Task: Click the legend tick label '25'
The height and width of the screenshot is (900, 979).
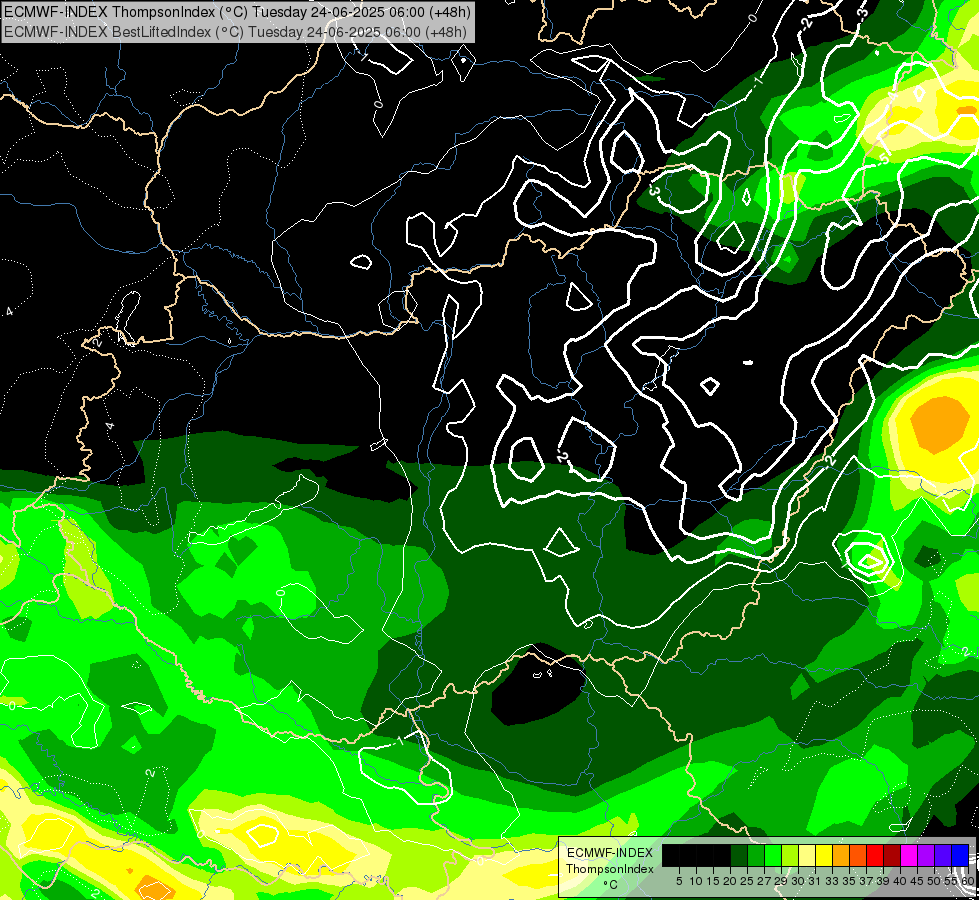Action: tap(747, 881)
